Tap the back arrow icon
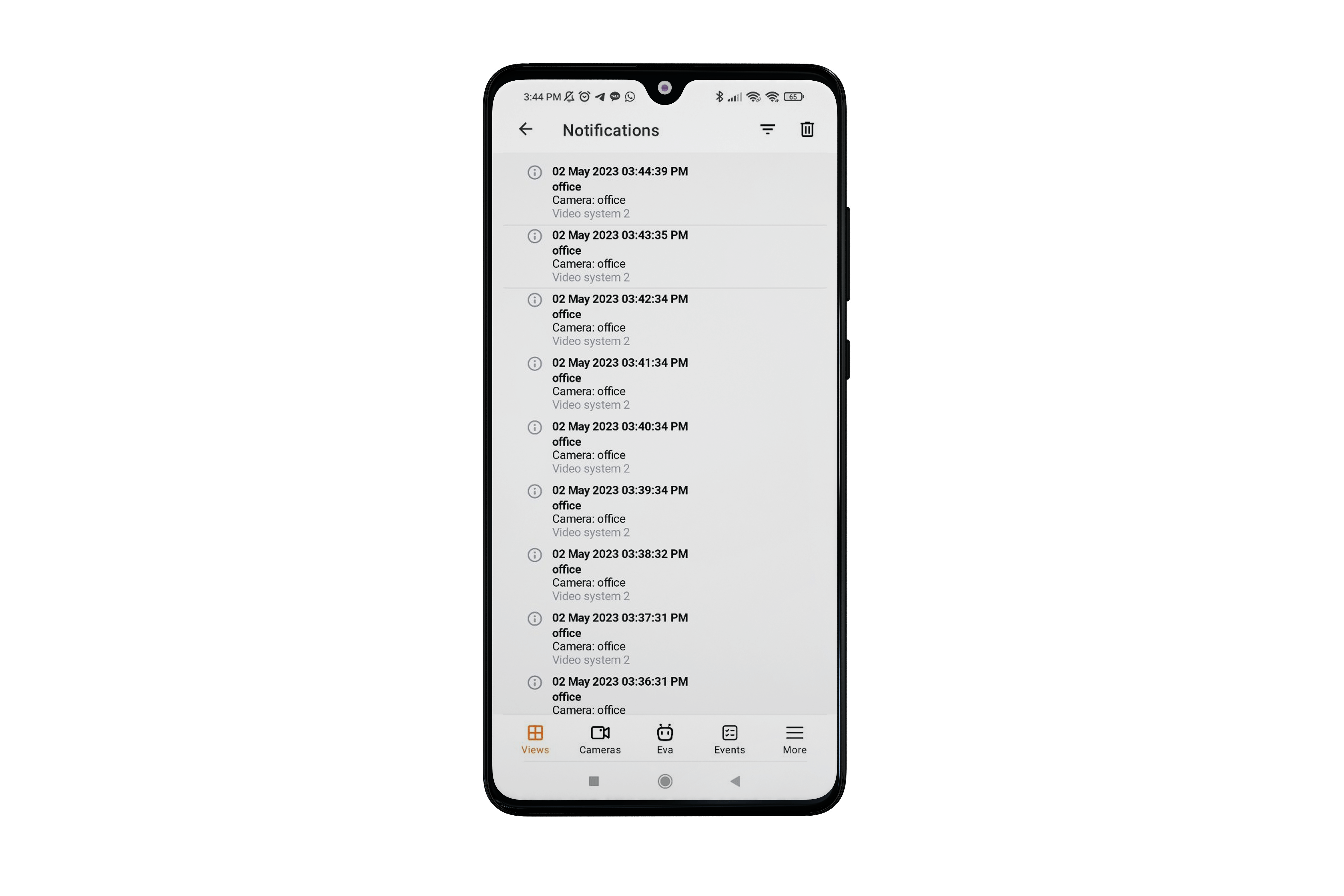 [x=527, y=129]
